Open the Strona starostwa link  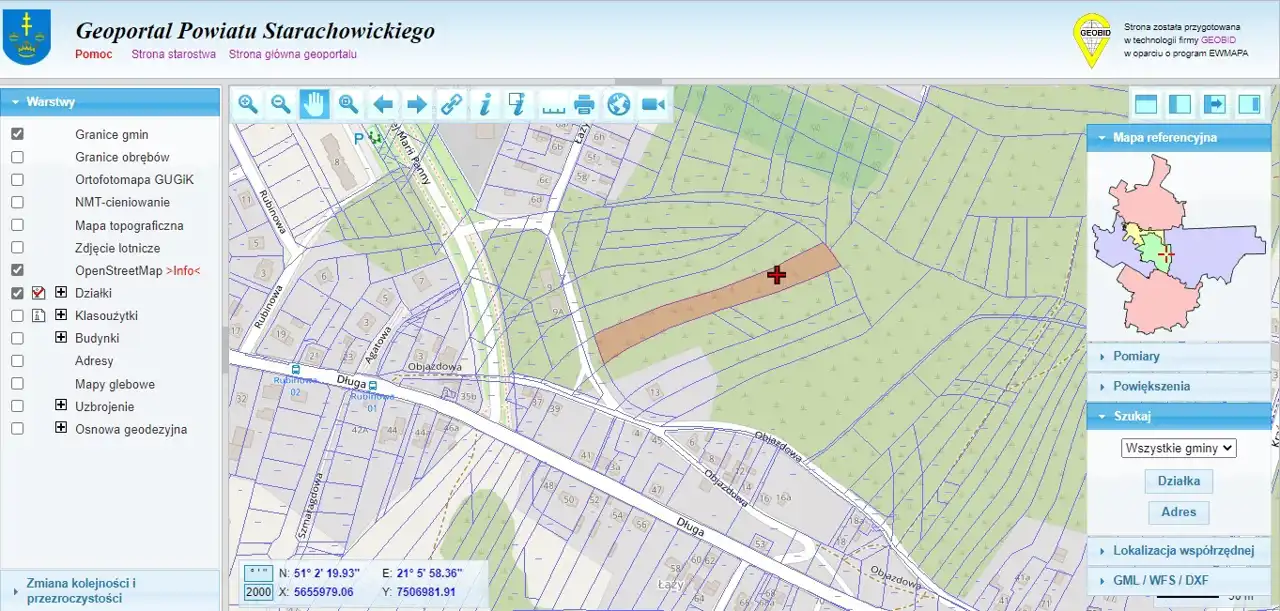(x=173, y=54)
